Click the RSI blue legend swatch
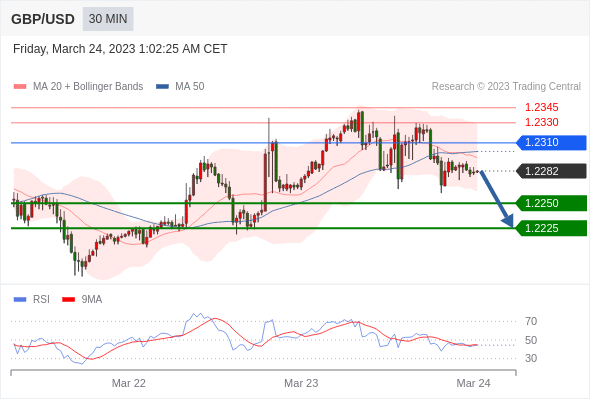 (20, 300)
